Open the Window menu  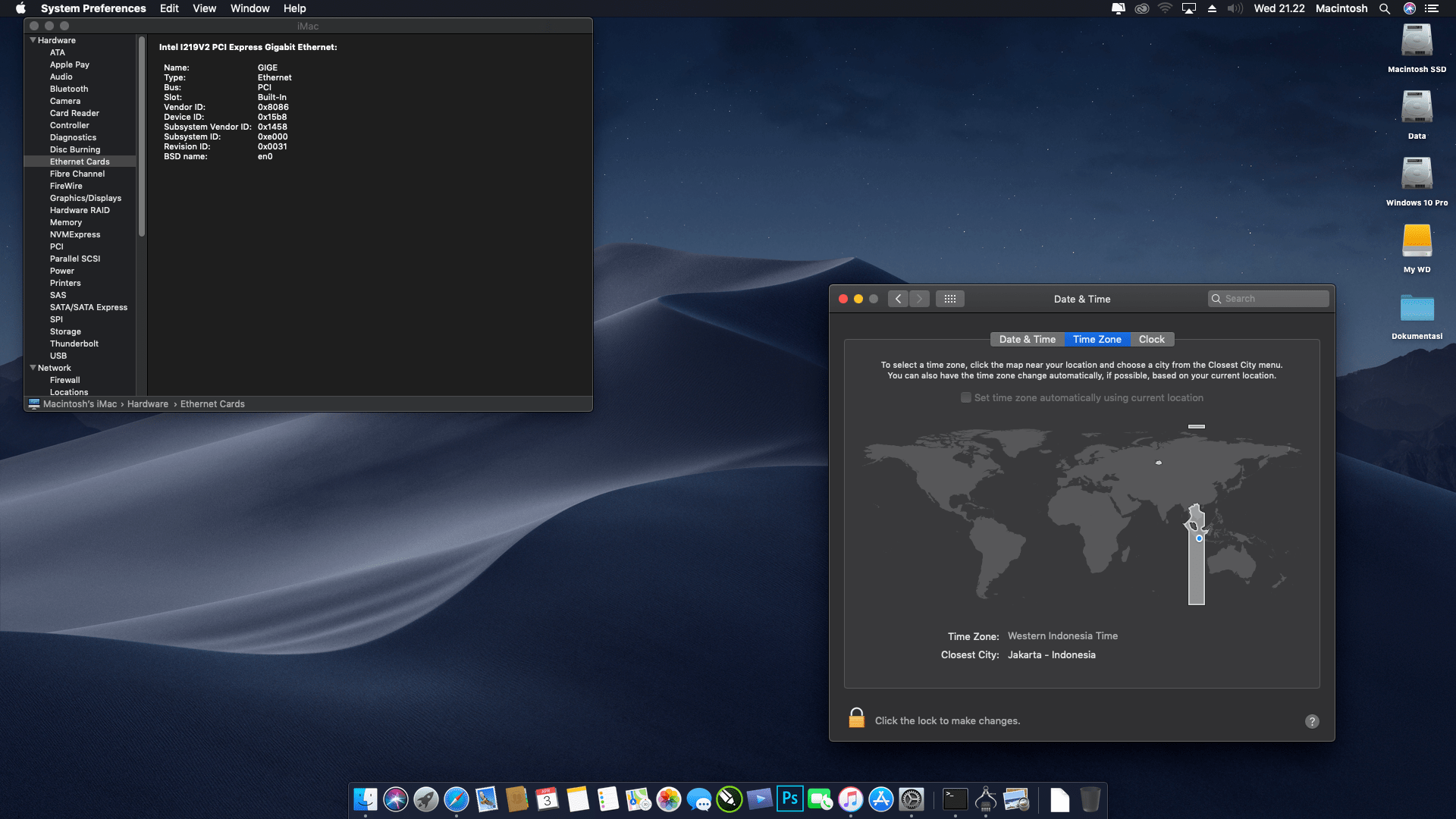249,8
